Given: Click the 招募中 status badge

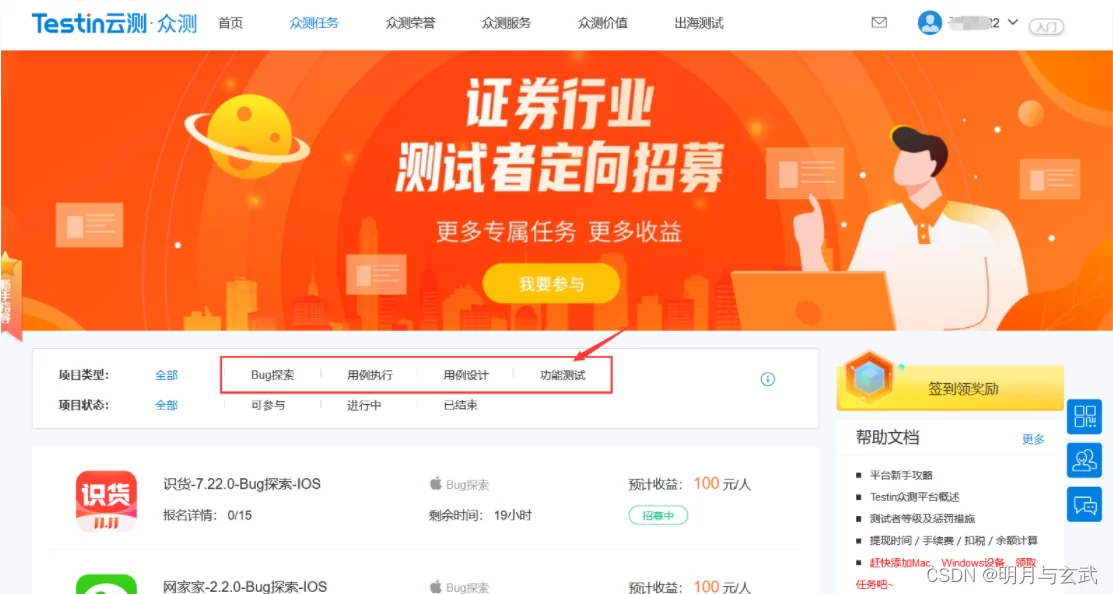Looking at the screenshot, I should (658, 516).
